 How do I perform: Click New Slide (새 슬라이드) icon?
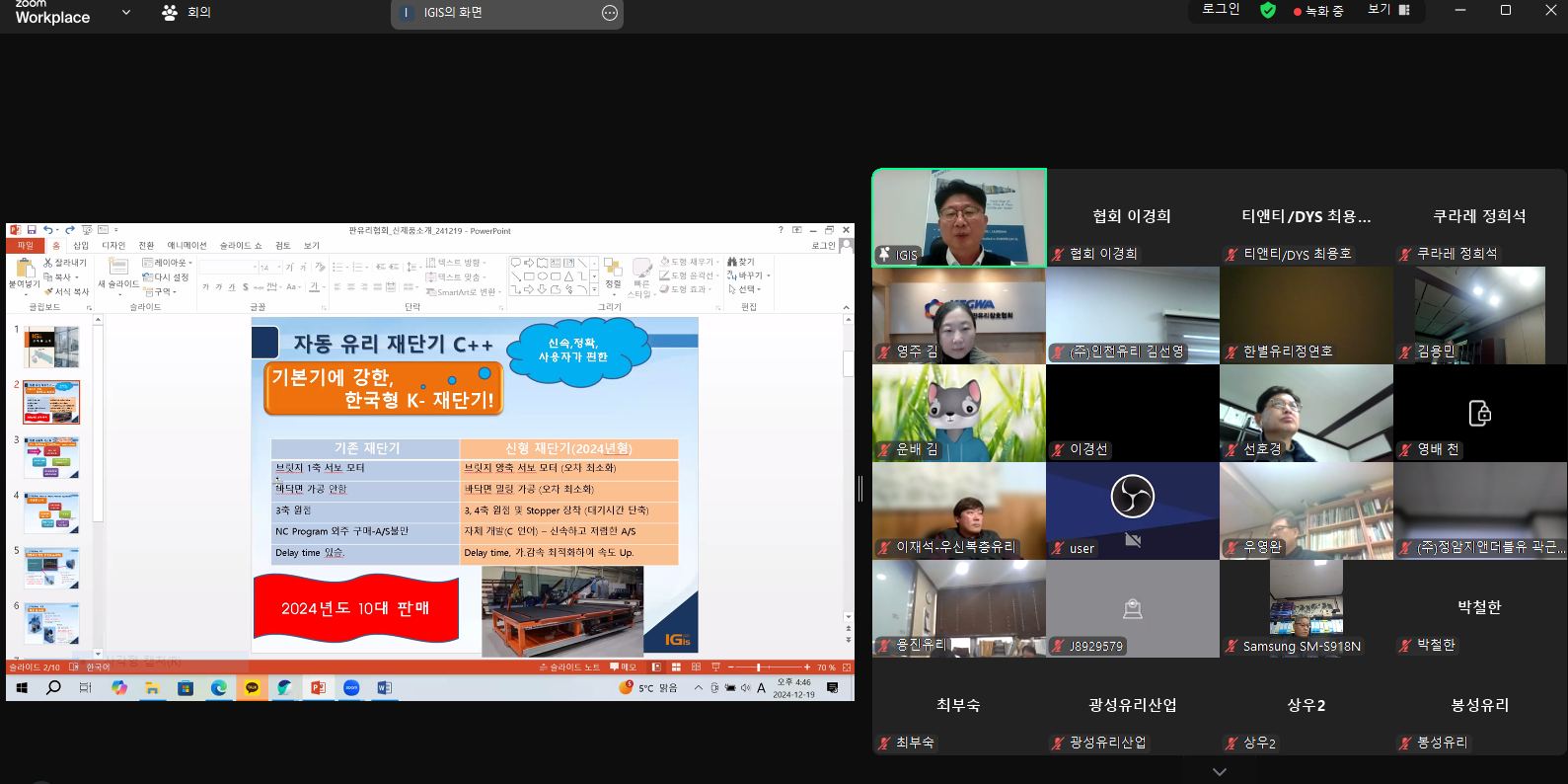click(118, 267)
